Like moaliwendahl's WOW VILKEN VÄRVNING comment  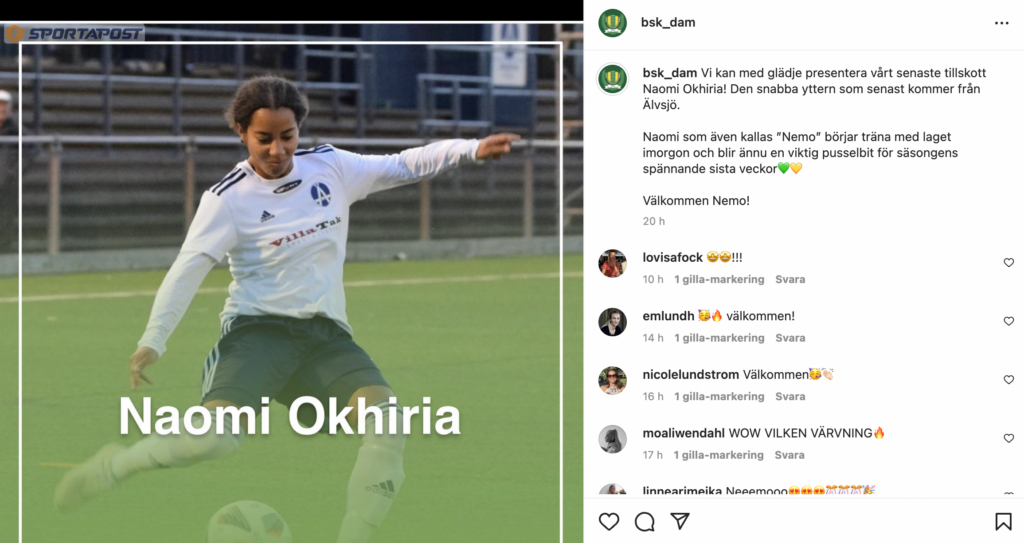point(1008,438)
